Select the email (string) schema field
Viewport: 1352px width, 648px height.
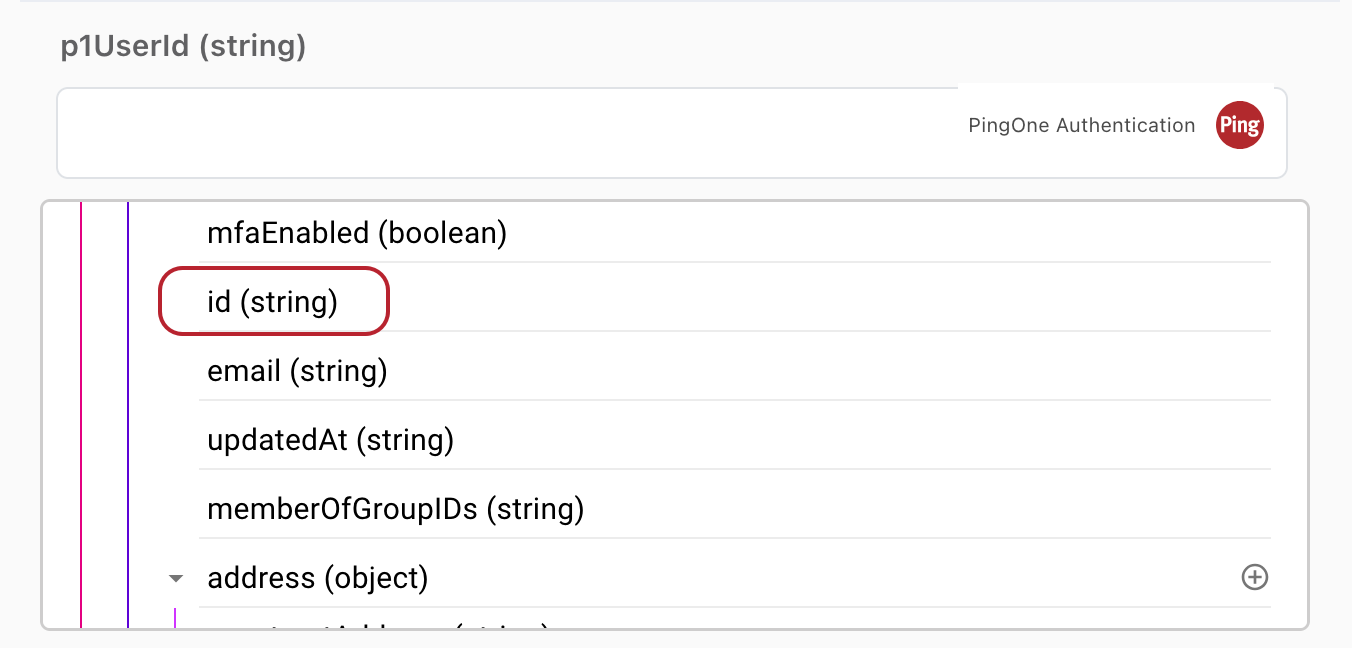click(x=297, y=370)
